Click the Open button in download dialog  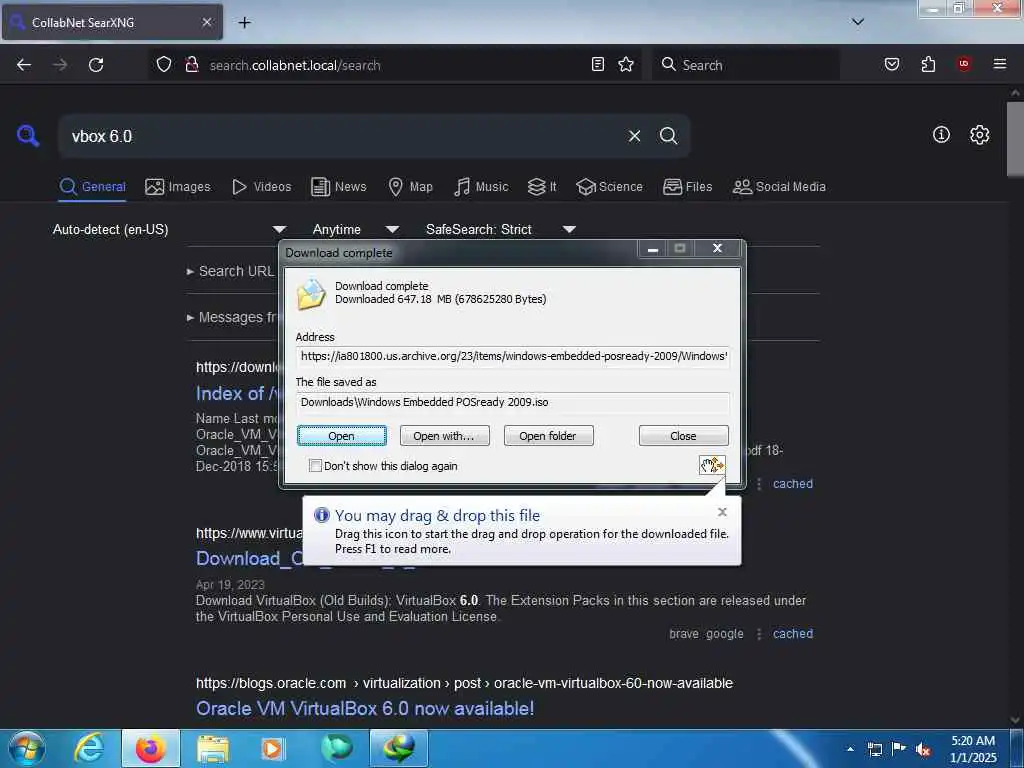point(342,436)
